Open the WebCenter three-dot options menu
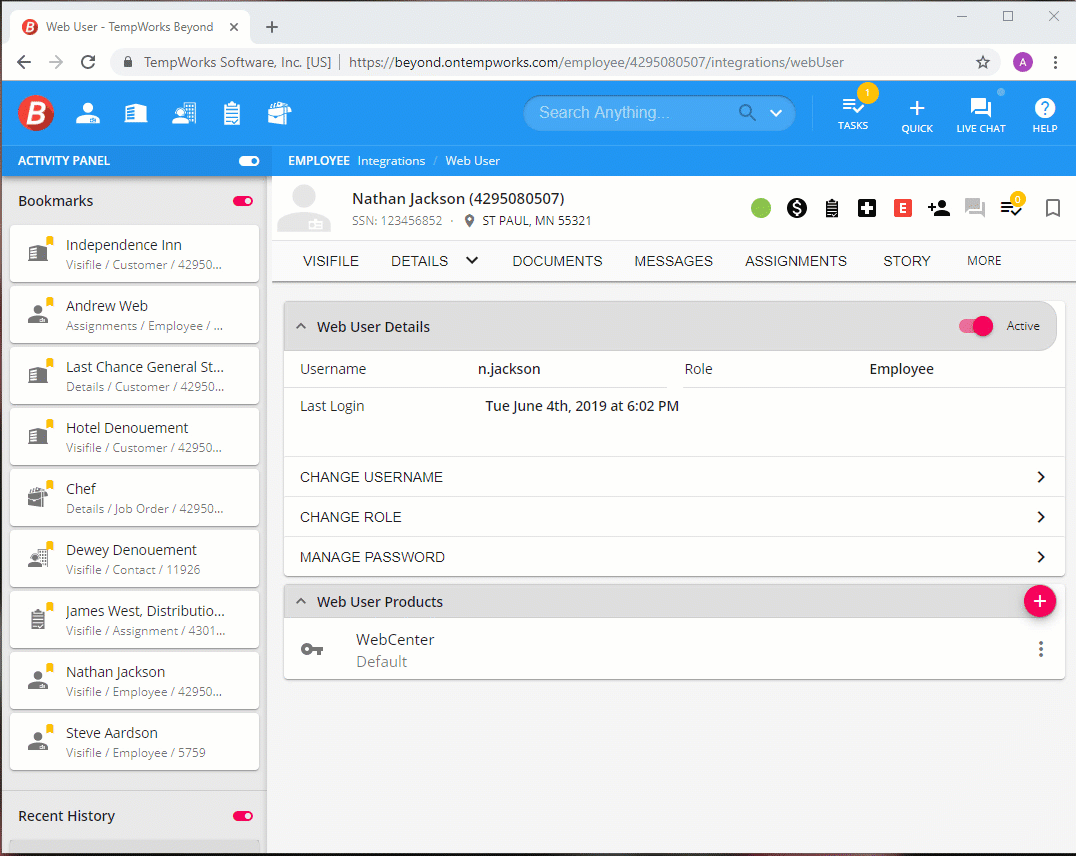1076x856 pixels. pyautogui.click(x=1041, y=649)
